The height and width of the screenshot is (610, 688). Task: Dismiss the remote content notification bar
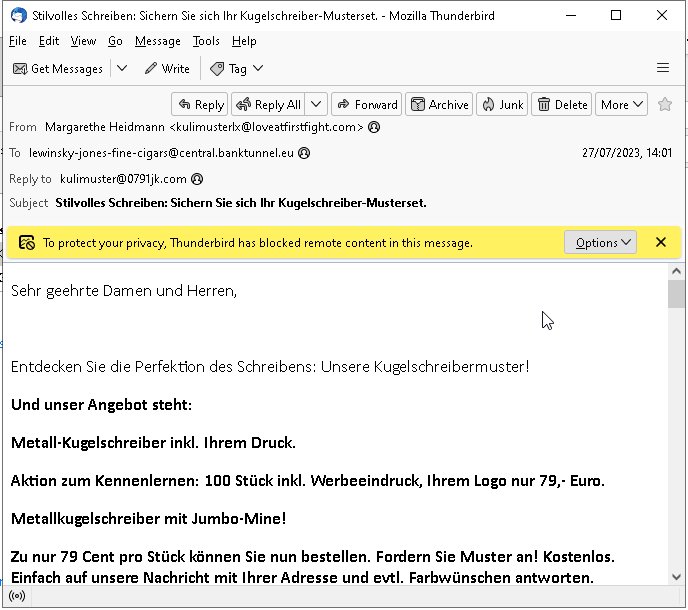661,242
